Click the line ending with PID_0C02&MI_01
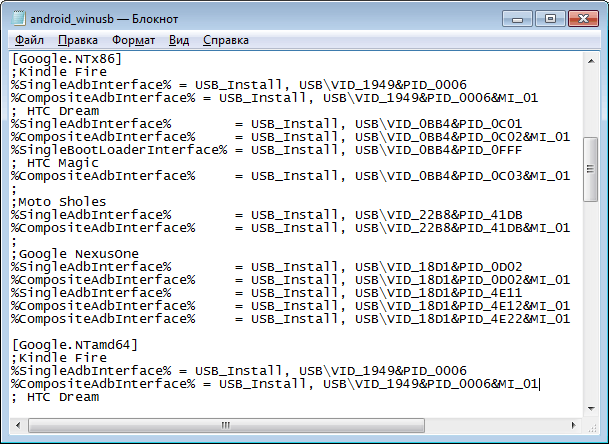Viewport: 610px width, 446px height. coord(291,137)
